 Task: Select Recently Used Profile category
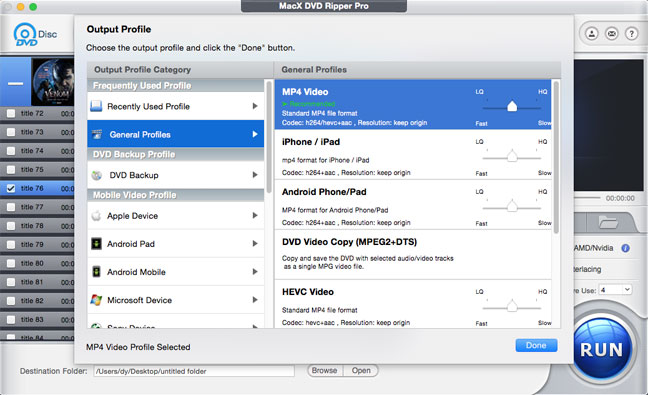click(176, 106)
